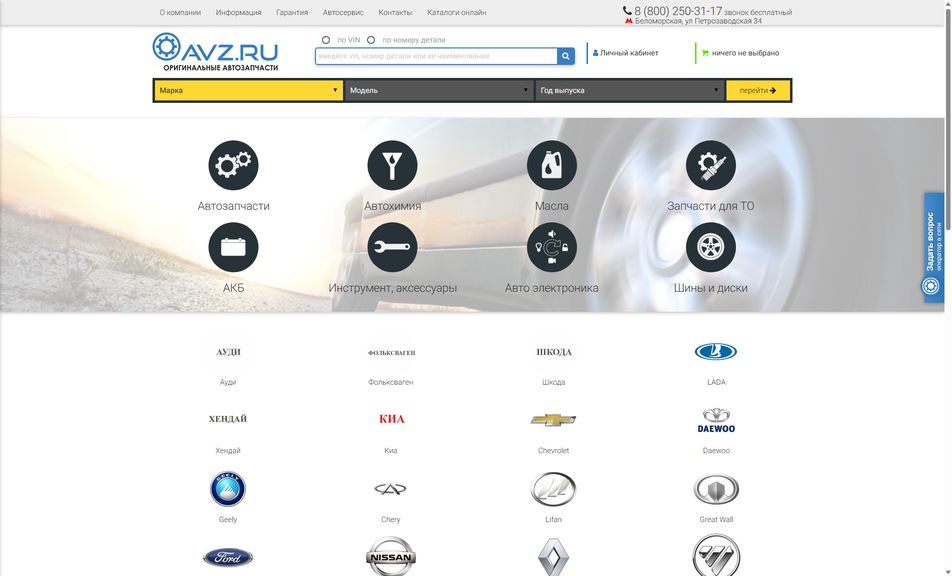Image resolution: width=952 pixels, height=576 pixels.
Task: Focus the VIN or part number search field
Action: coord(436,56)
